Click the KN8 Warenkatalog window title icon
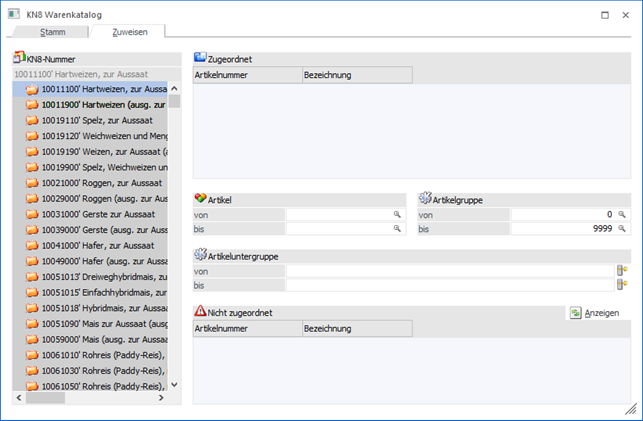 point(13,14)
